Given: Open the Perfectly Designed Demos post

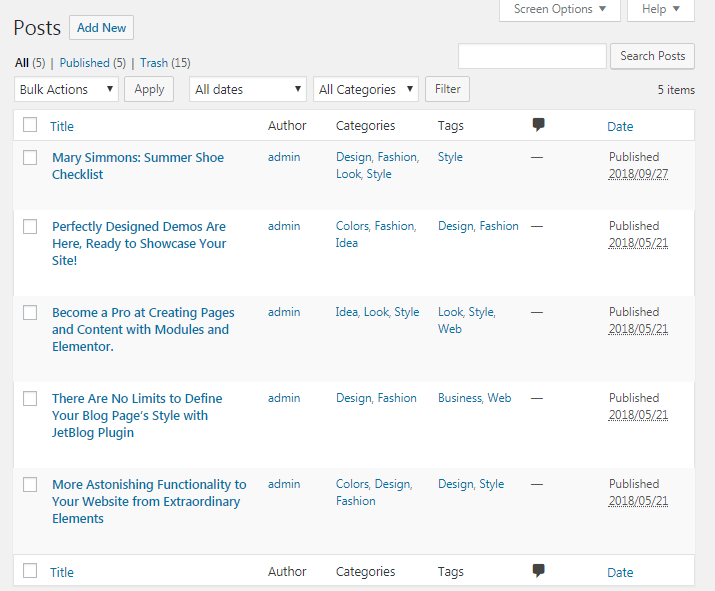Looking at the screenshot, I should click(x=139, y=244).
